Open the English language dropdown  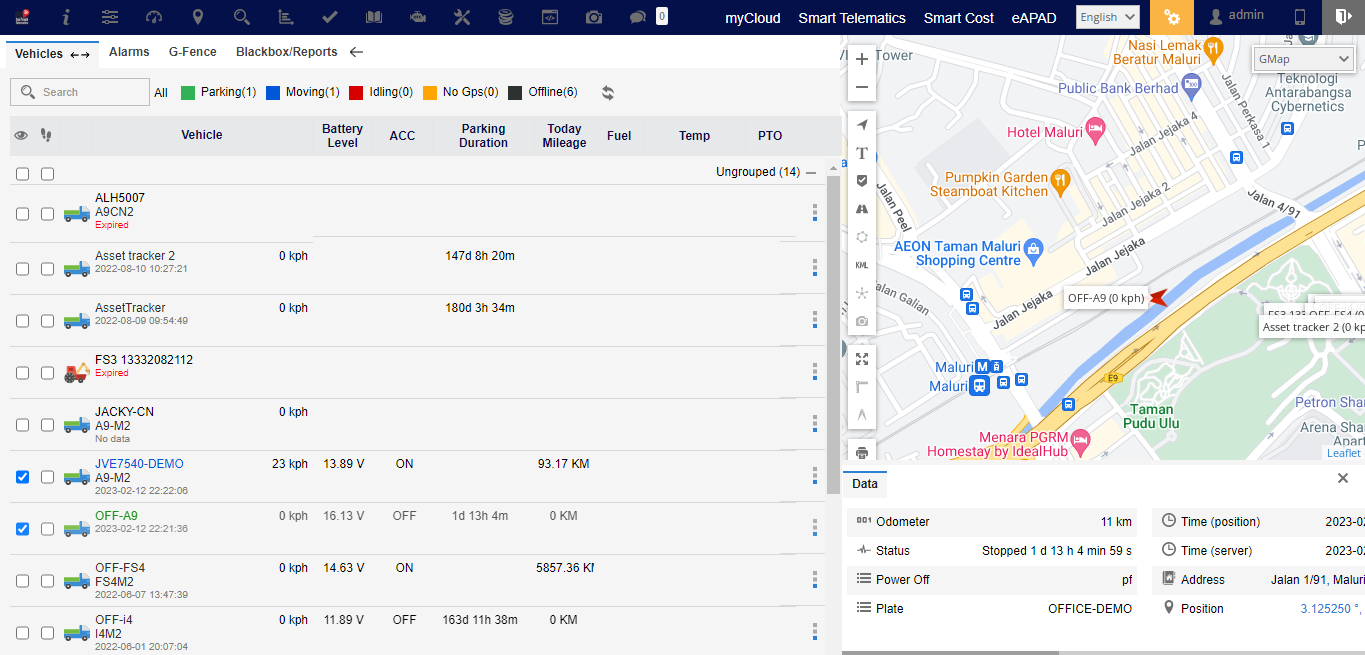click(x=1107, y=17)
